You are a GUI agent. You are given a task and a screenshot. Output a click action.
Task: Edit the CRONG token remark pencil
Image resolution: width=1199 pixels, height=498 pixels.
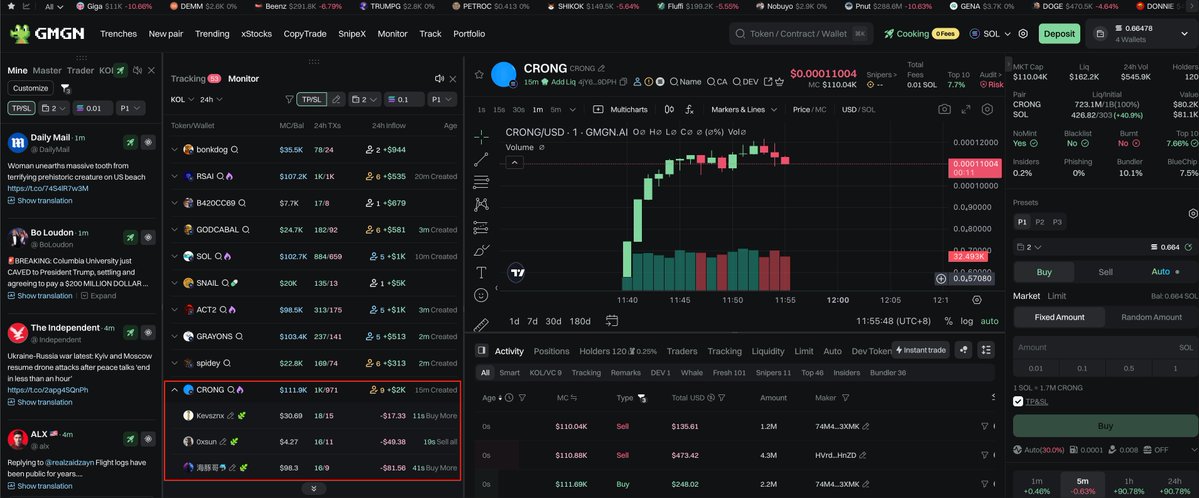point(601,69)
